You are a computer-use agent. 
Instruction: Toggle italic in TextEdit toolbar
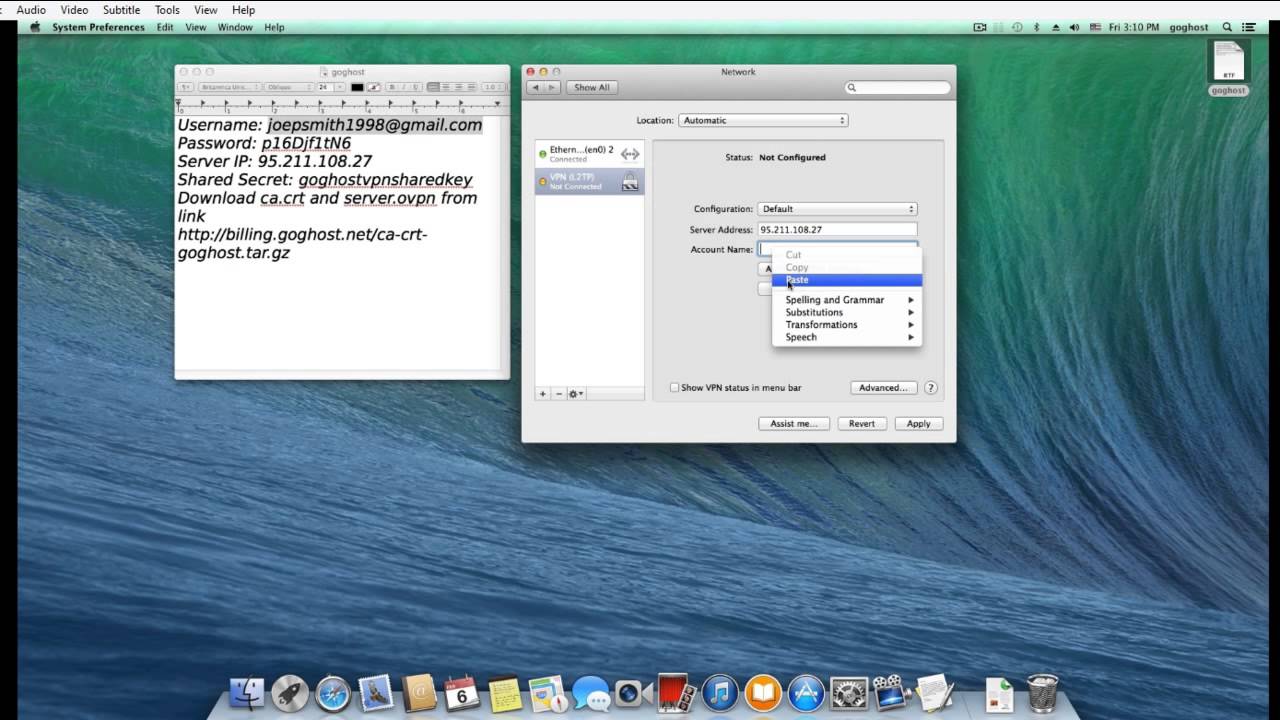pos(404,87)
